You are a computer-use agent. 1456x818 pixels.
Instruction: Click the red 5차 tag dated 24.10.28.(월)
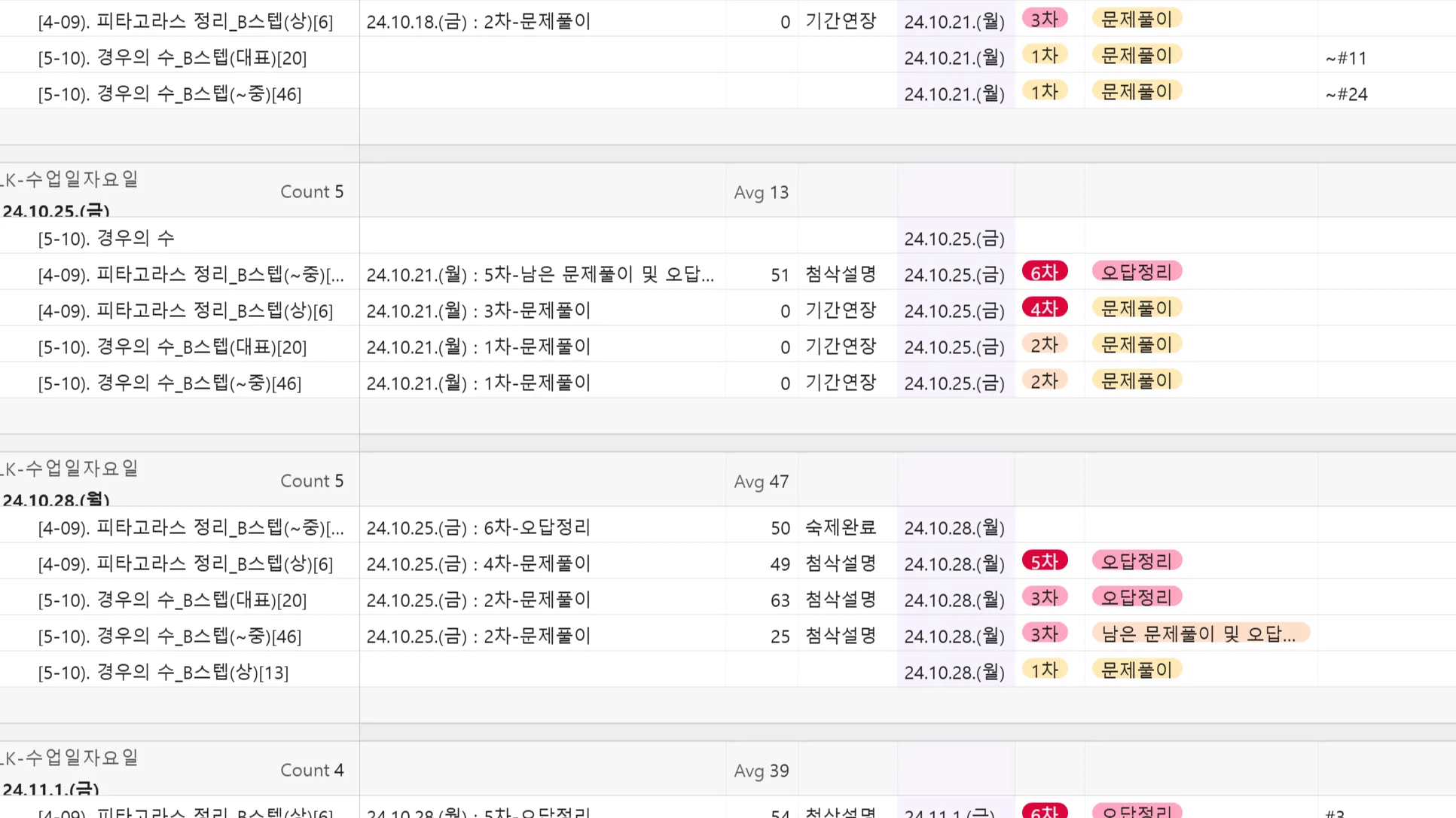[1044, 561]
